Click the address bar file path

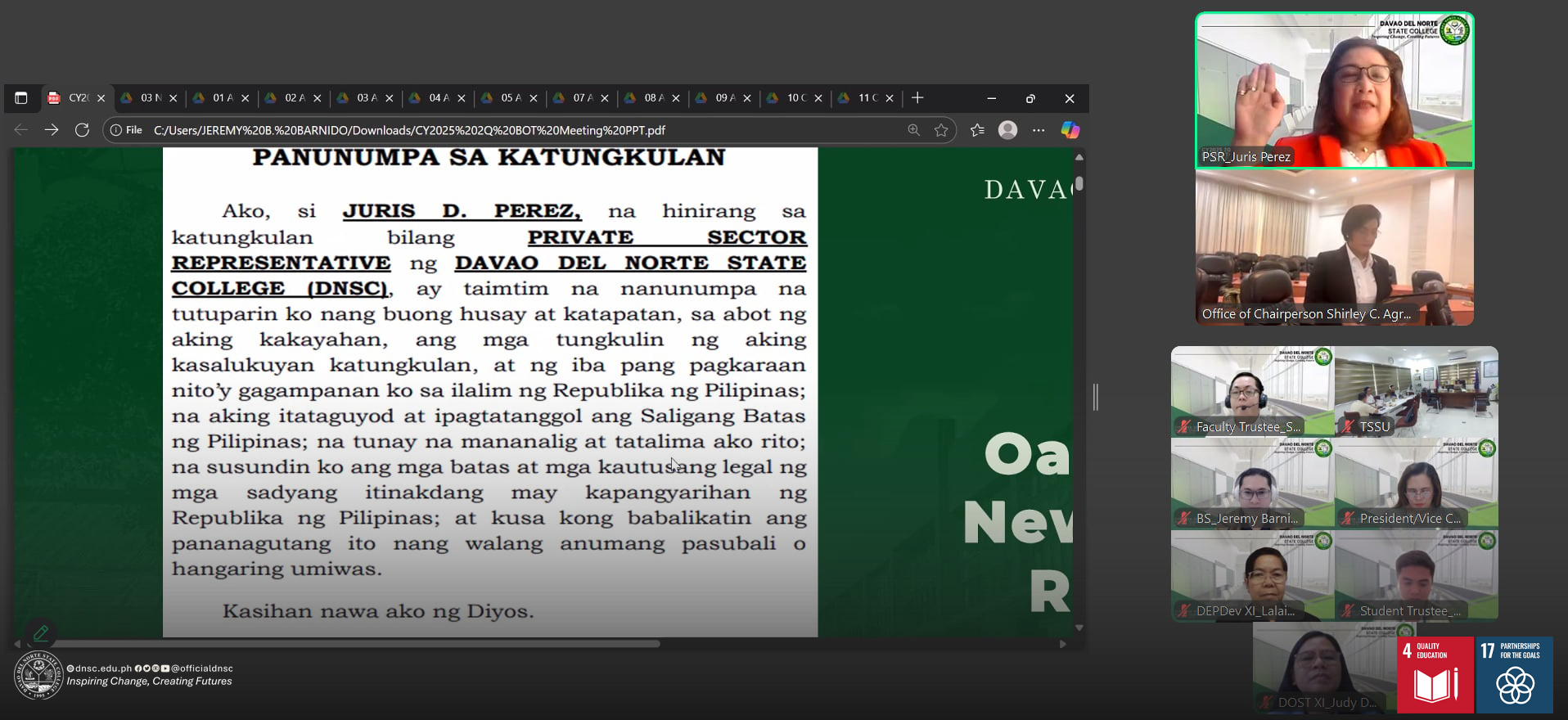(409, 130)
